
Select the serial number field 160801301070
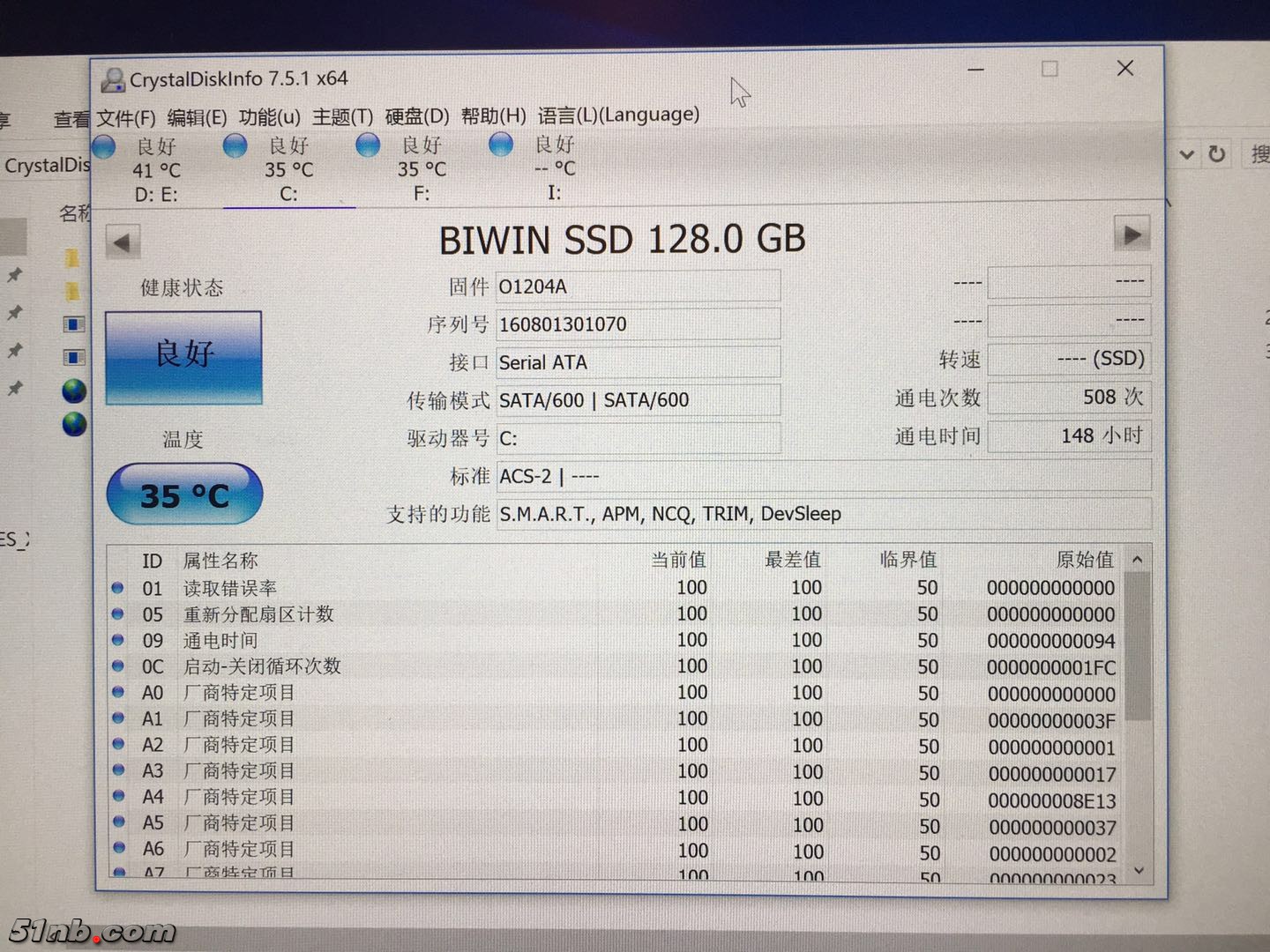pyautogui.click(x=638, y=324)
